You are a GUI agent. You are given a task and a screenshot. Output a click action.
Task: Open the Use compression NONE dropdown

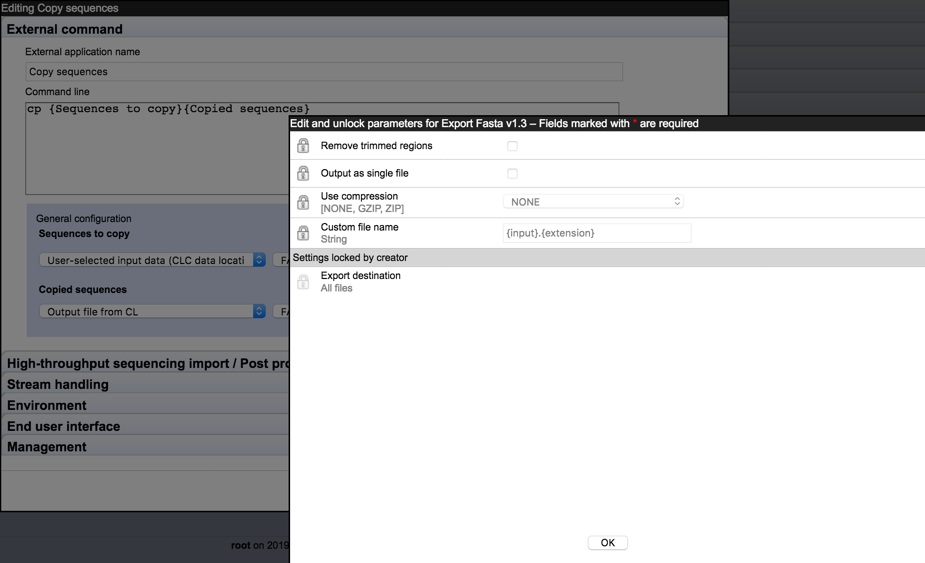(x=593, y=202)
